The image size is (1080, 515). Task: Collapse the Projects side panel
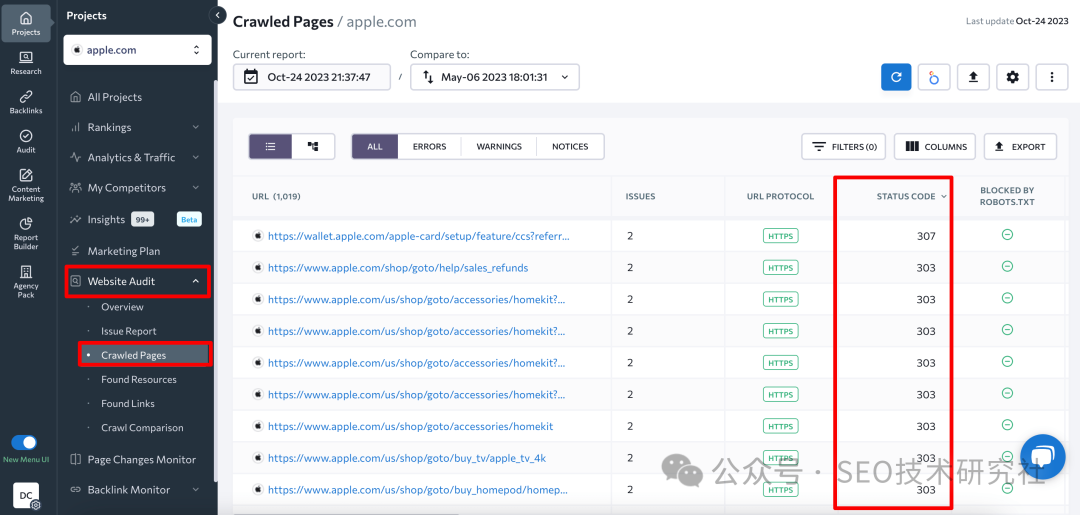[218, 15]
